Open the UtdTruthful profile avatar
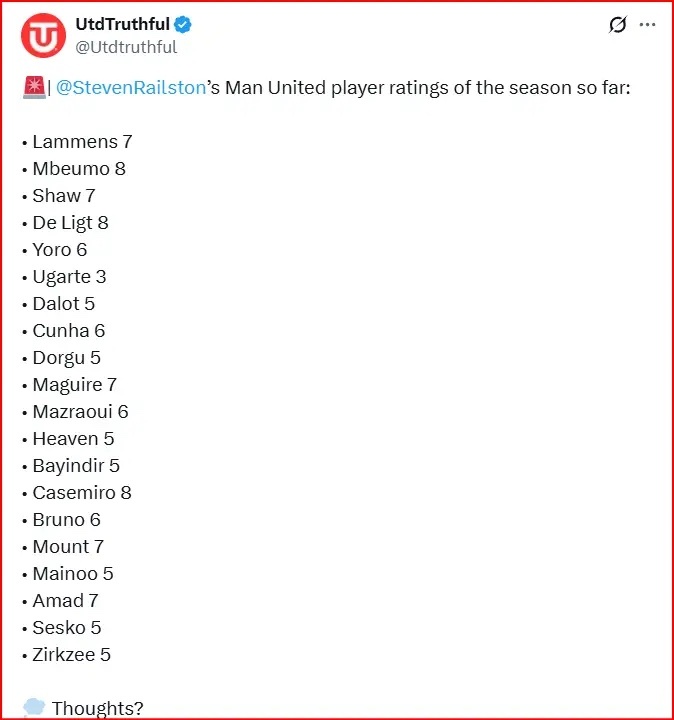 [x=43, y=35]
